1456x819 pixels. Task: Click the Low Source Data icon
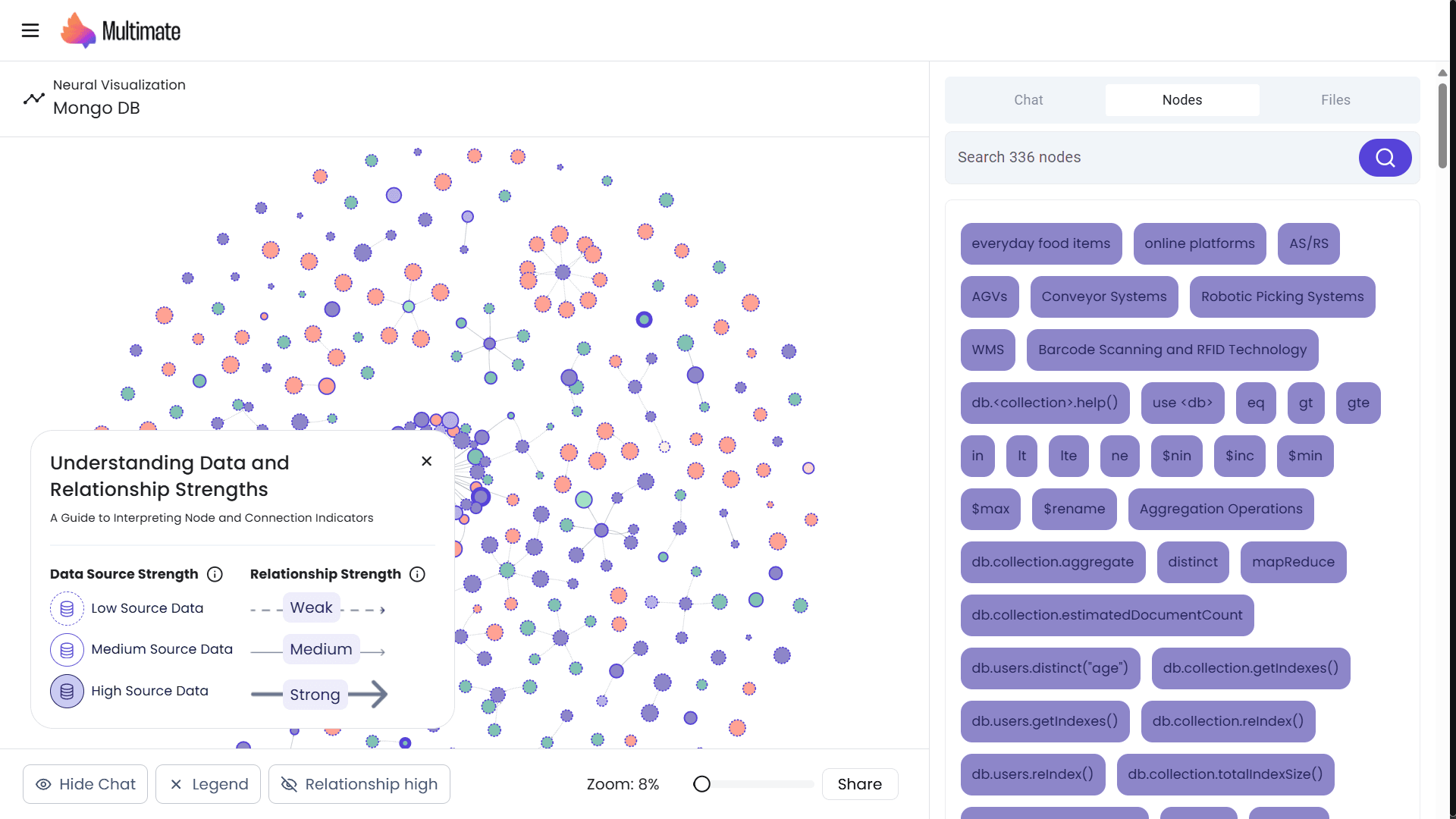67,608
